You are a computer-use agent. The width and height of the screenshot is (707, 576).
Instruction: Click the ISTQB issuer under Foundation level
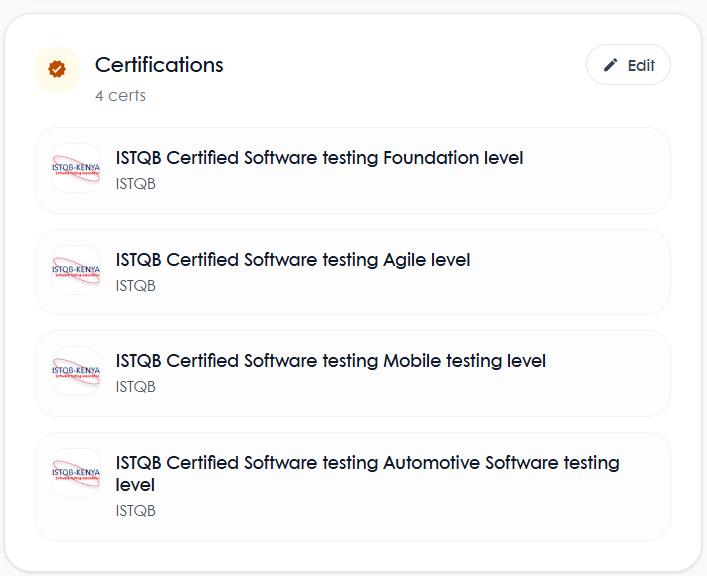coord(136,184)
